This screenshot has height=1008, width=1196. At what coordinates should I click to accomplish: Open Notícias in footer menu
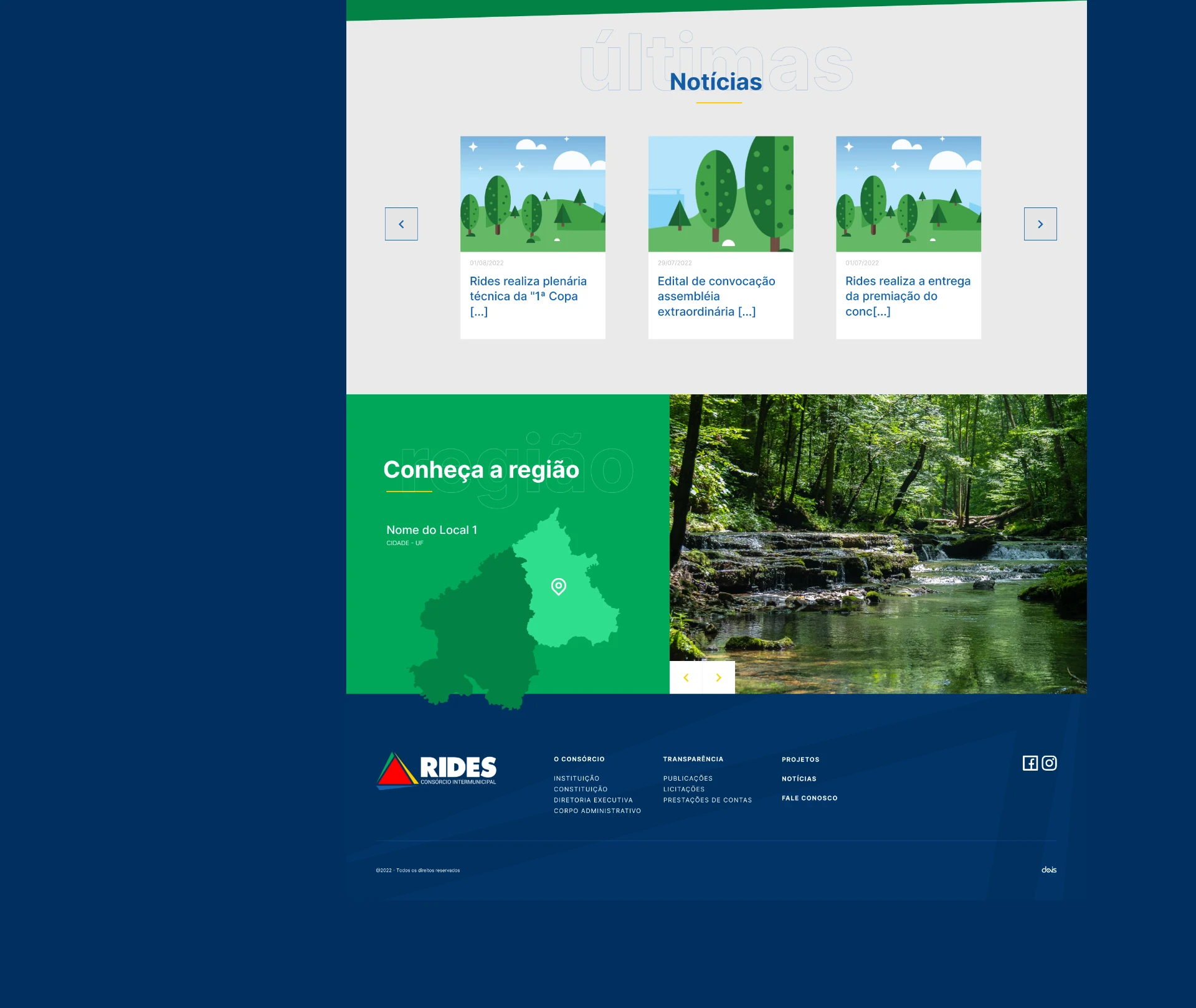[799, 779]
